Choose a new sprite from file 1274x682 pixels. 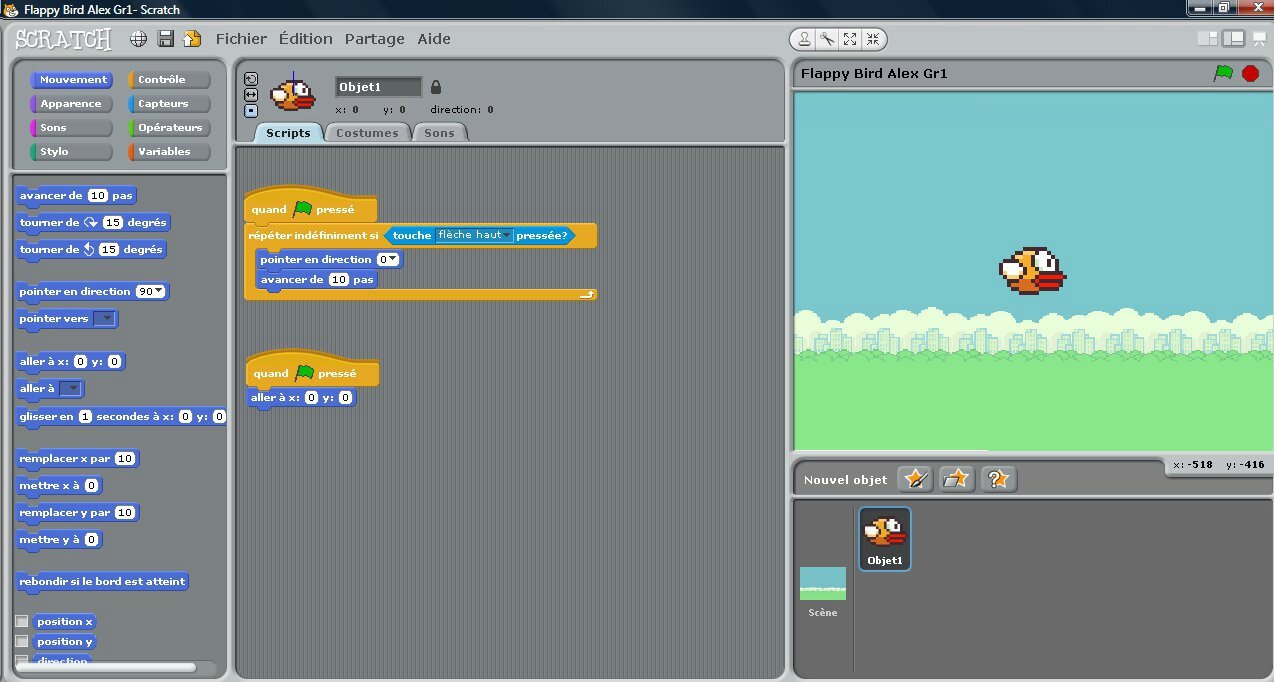pos(957,479)
